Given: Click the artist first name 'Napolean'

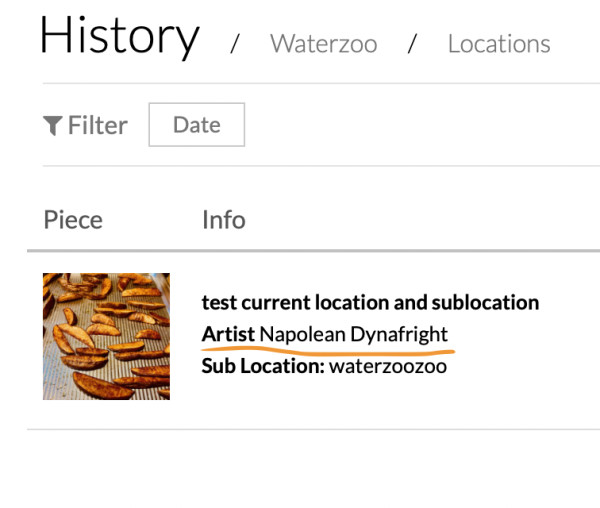Looking at the screenshot, I should coord(302,334).
